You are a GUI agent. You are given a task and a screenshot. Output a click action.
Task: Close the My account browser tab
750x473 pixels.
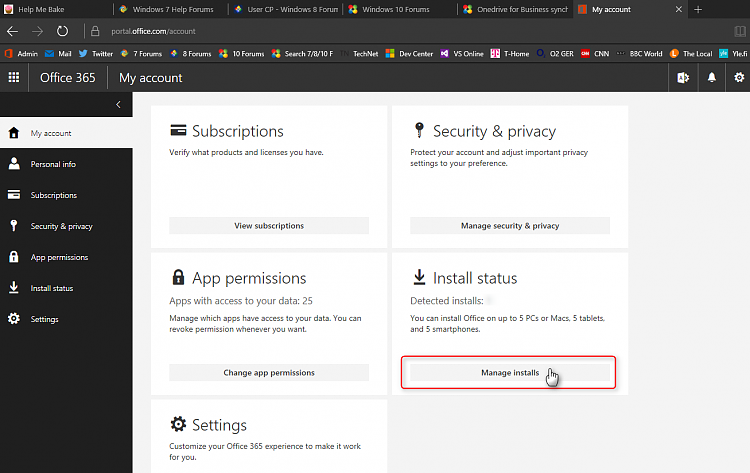(x=678, y=9)
